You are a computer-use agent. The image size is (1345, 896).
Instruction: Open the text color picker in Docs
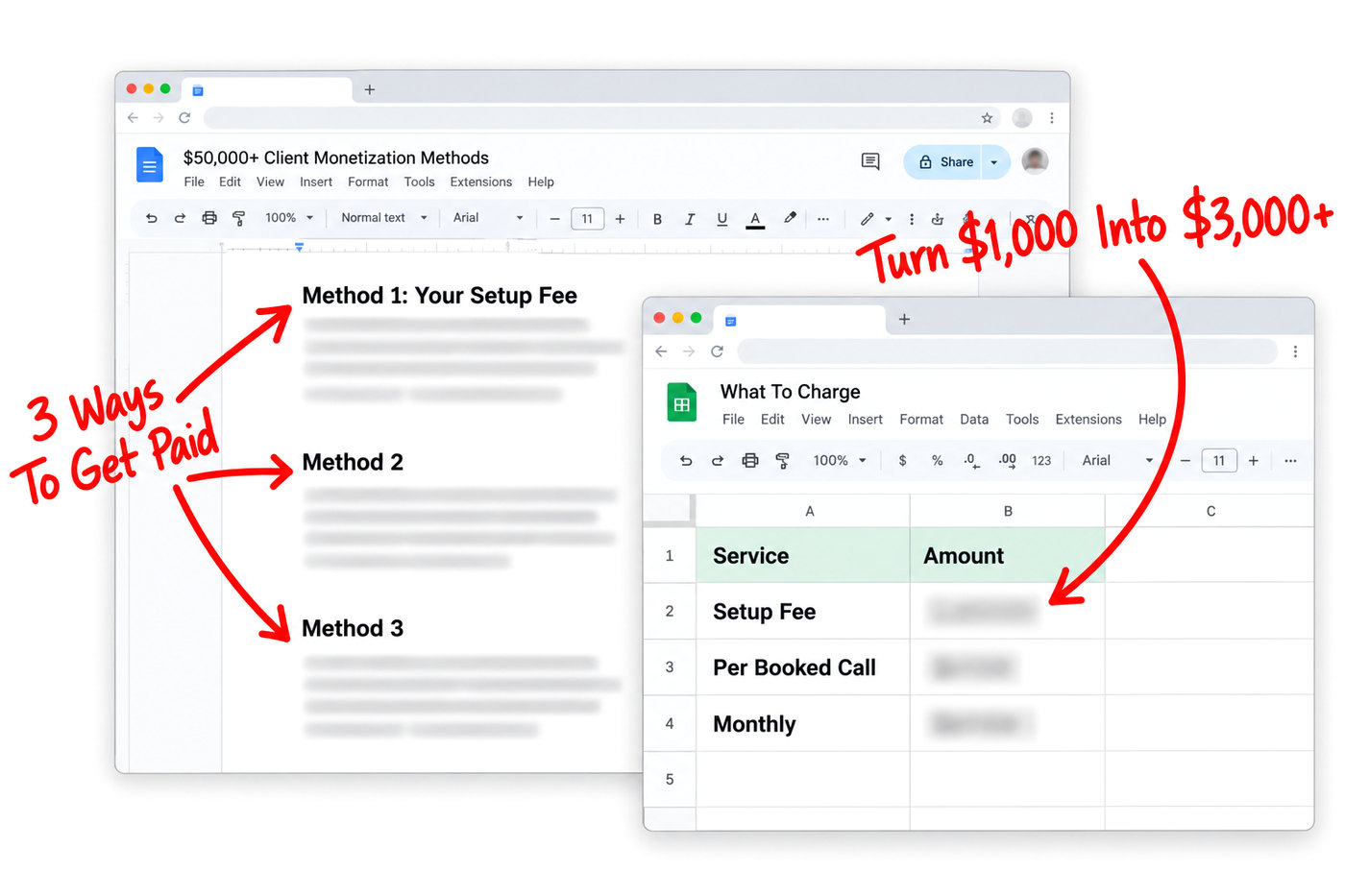[x=755, y=220]
